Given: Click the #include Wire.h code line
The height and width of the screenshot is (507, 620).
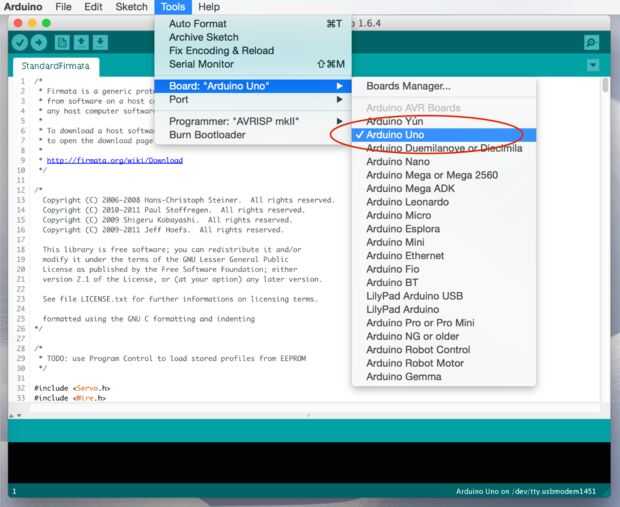Looking at the screenshot, I should [x=70, y=398].
